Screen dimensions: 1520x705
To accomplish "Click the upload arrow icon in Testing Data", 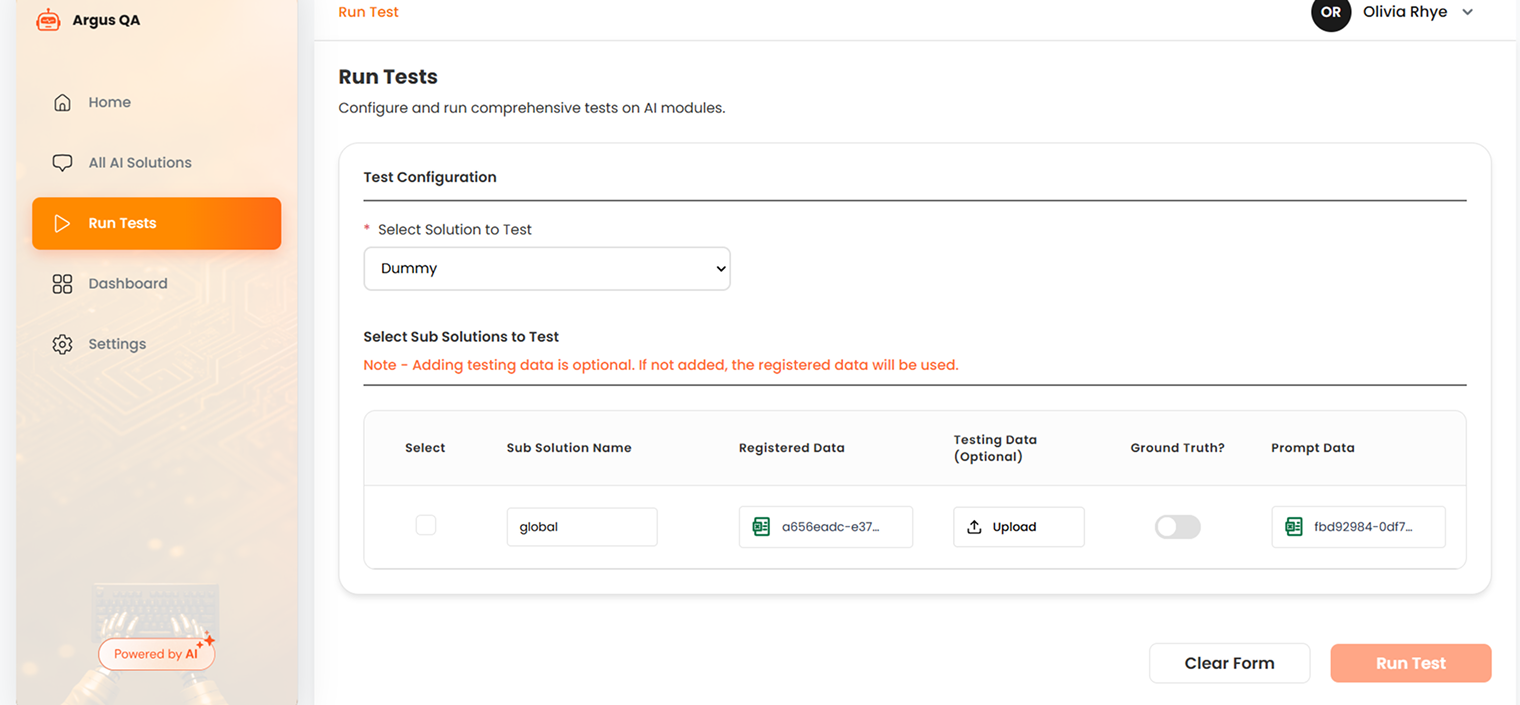I will 974,527.
